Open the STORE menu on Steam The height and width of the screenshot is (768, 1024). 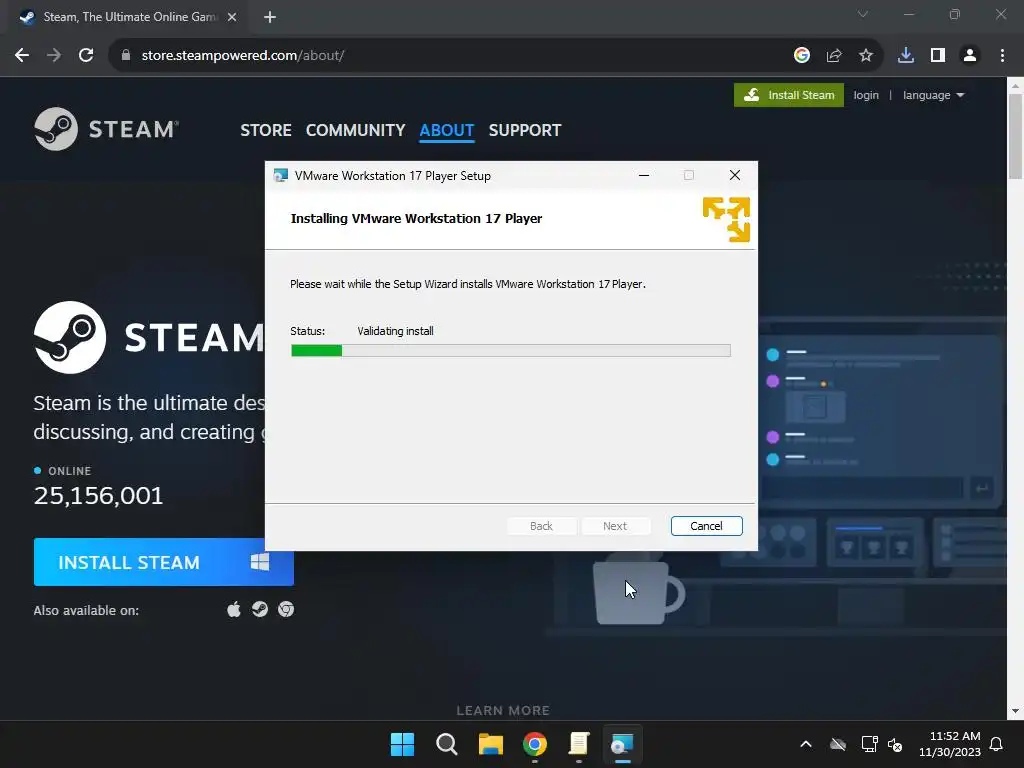tap(266, 130)
